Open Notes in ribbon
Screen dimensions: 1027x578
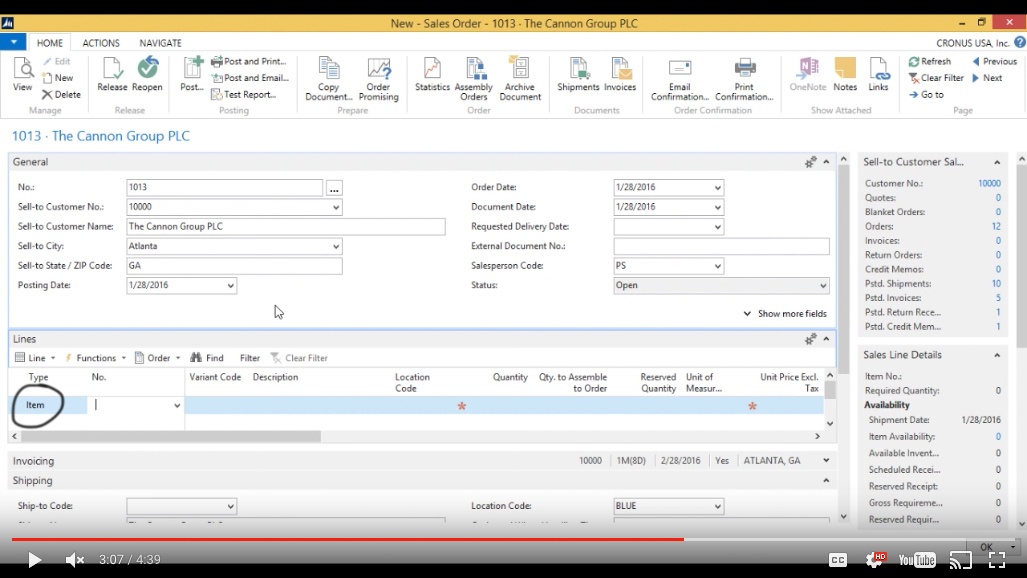tap(845, 74)
